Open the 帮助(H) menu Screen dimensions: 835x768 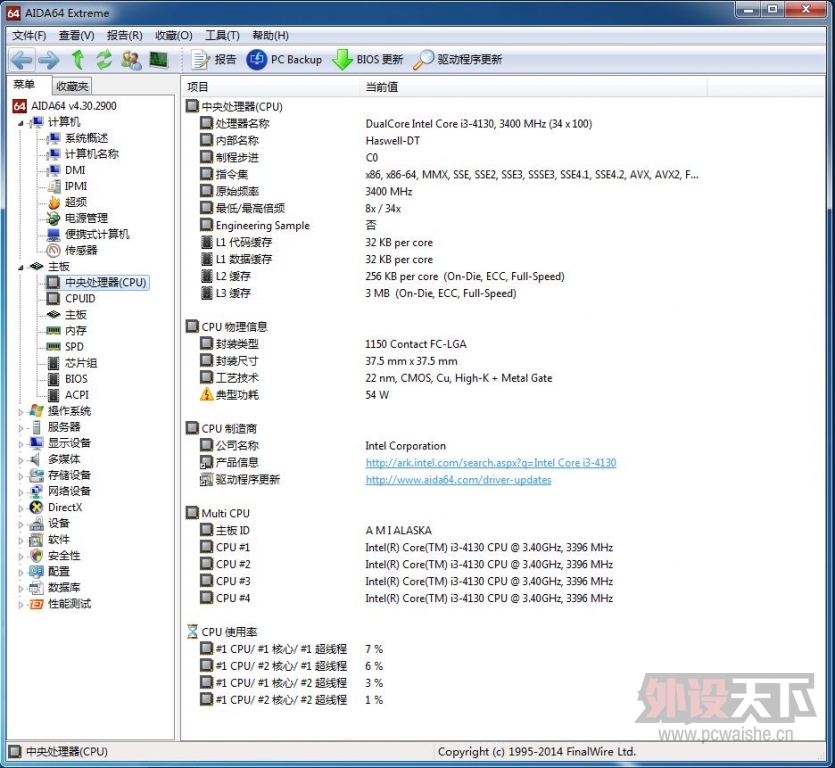[271, 36]
